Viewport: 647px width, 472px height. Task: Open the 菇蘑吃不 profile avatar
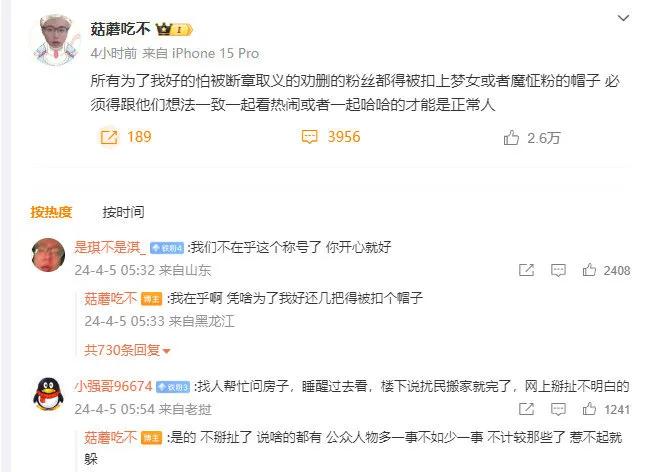coord(57,40)
